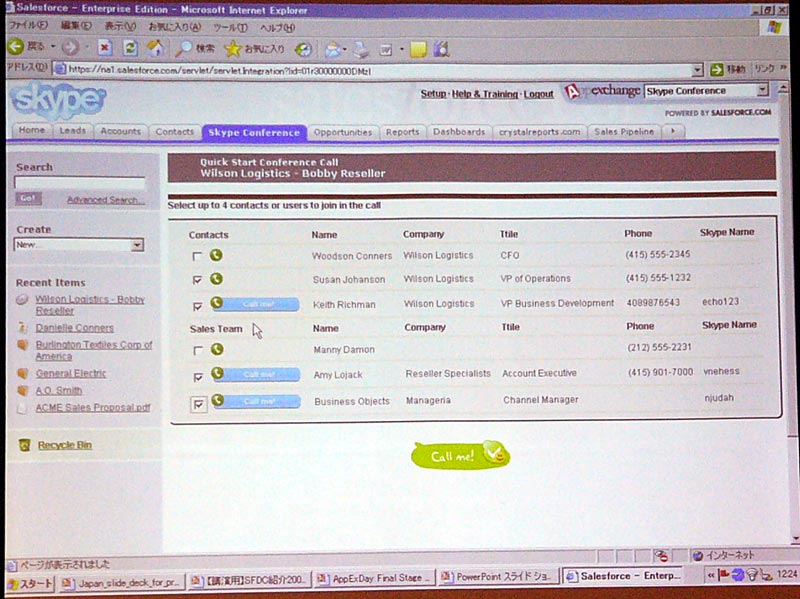The width and height of the screenshot is (800, 599).
Task: Click the AppExchange logo
Action: pos(602,91)
